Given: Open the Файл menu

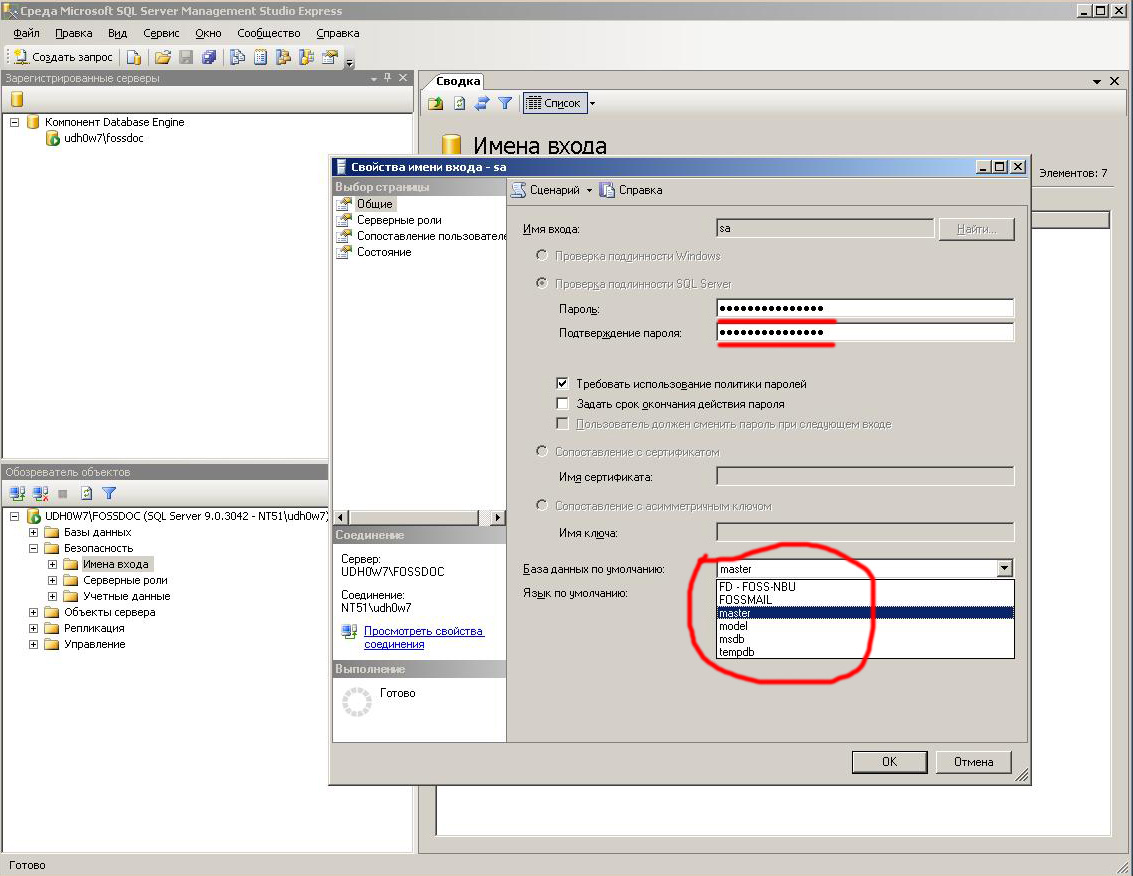Looking at the screenshot, I should (27, 33).
